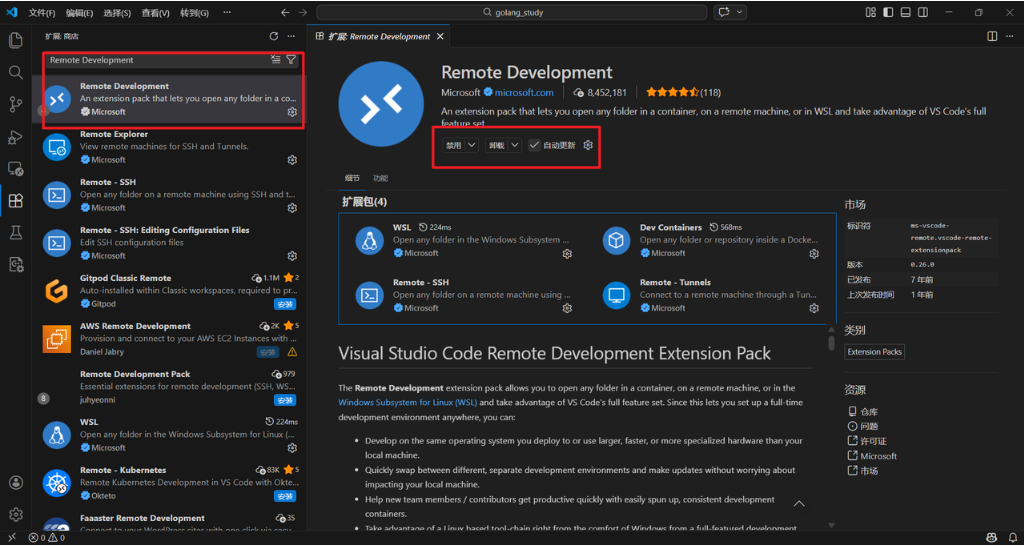Open the microsoft.com publisher link
The width and height of the screenshot is (1024, 546).
tap(524, 93)
